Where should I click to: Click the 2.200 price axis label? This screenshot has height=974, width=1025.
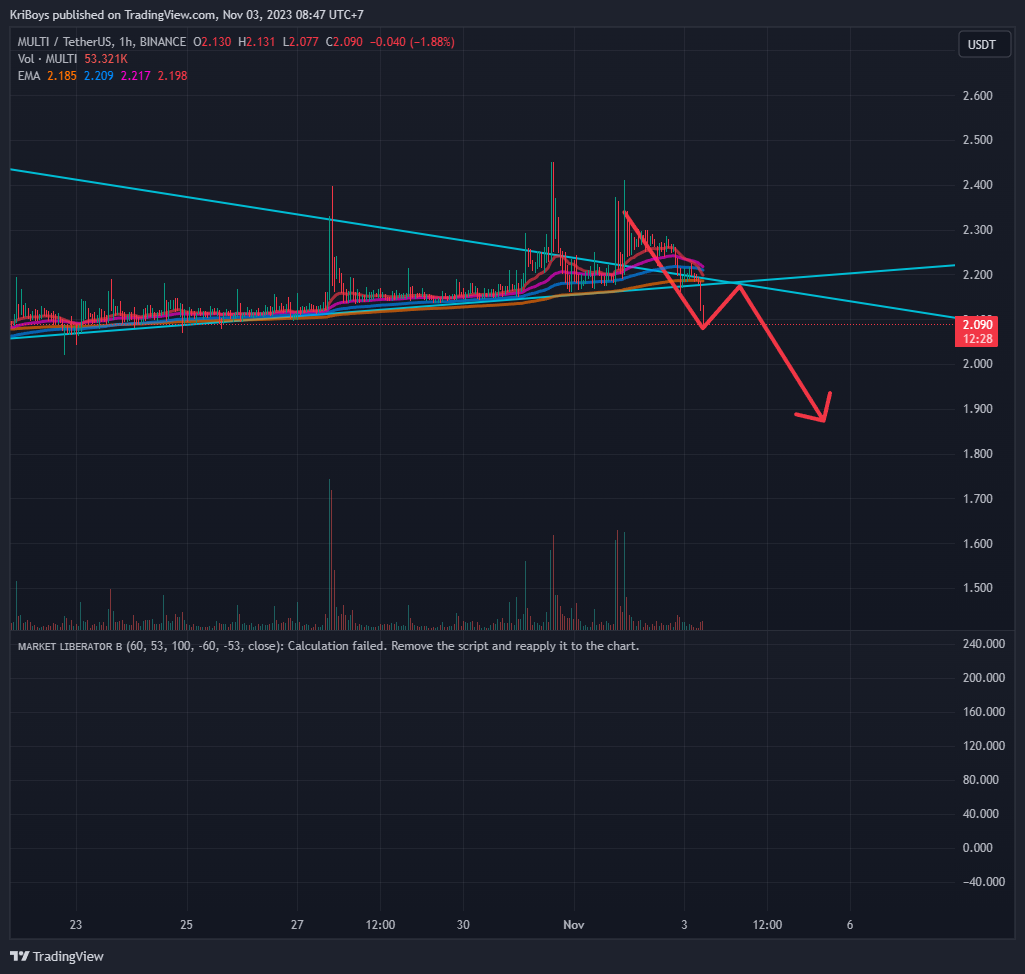(977, 275)
